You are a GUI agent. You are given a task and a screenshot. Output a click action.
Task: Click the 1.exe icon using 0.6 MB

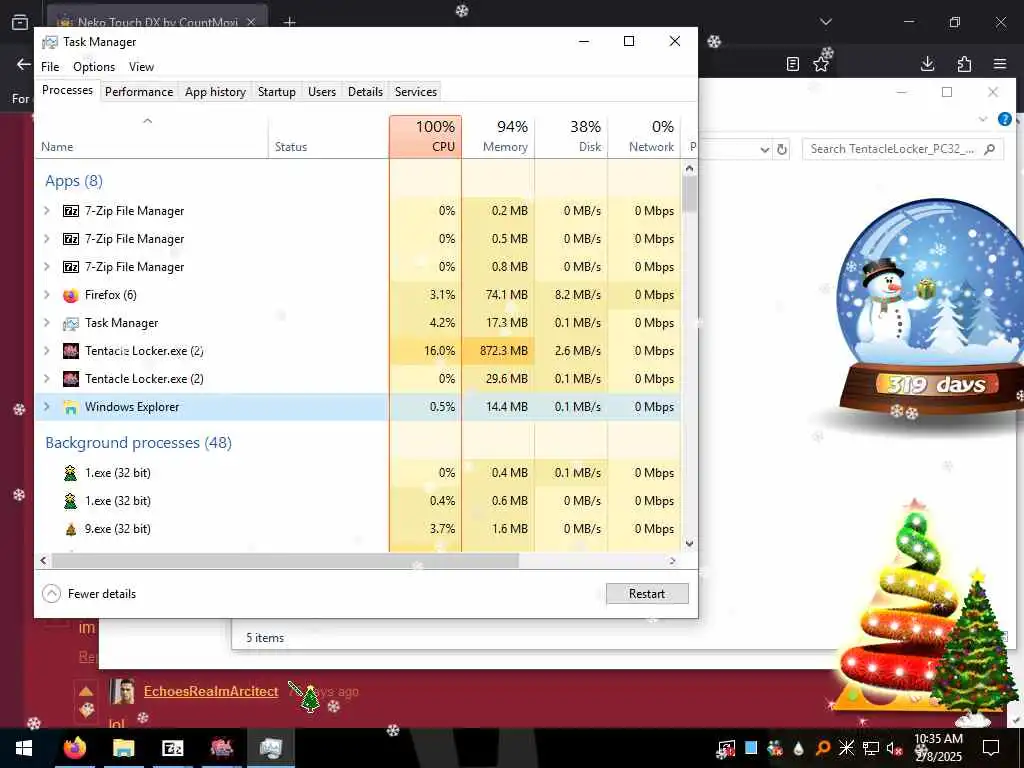click(x=71, y=501)
